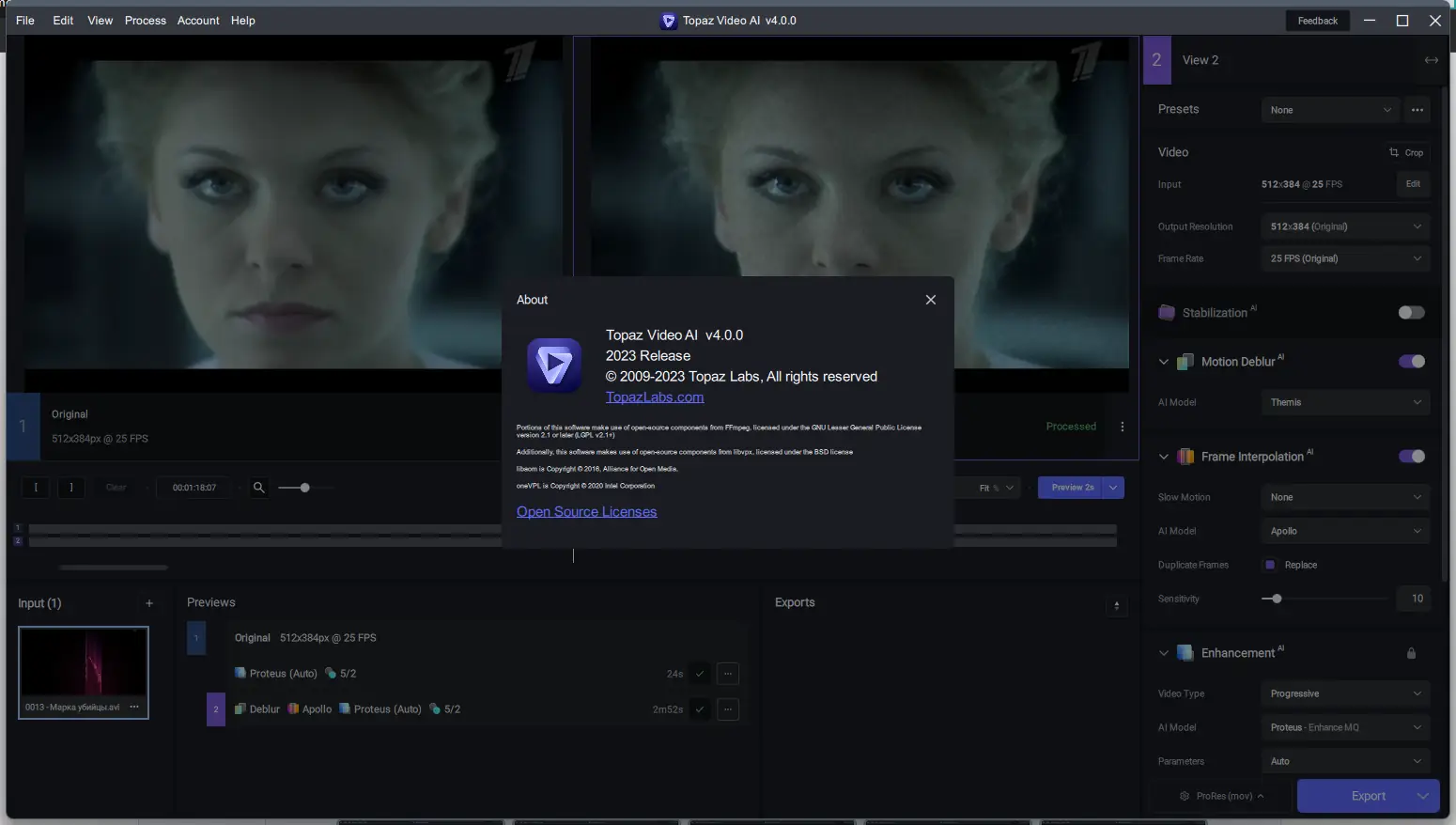Open Presets more options menu
The width and height of the screenshot is (1456, 825).
[1417, 110]
